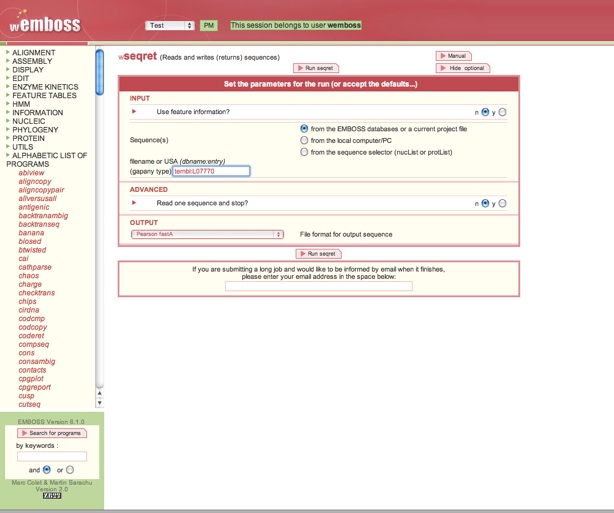Image resolution: width=614 pixels, height=513 pixels.
Task: Open the antigenic program
Action: 34,207
